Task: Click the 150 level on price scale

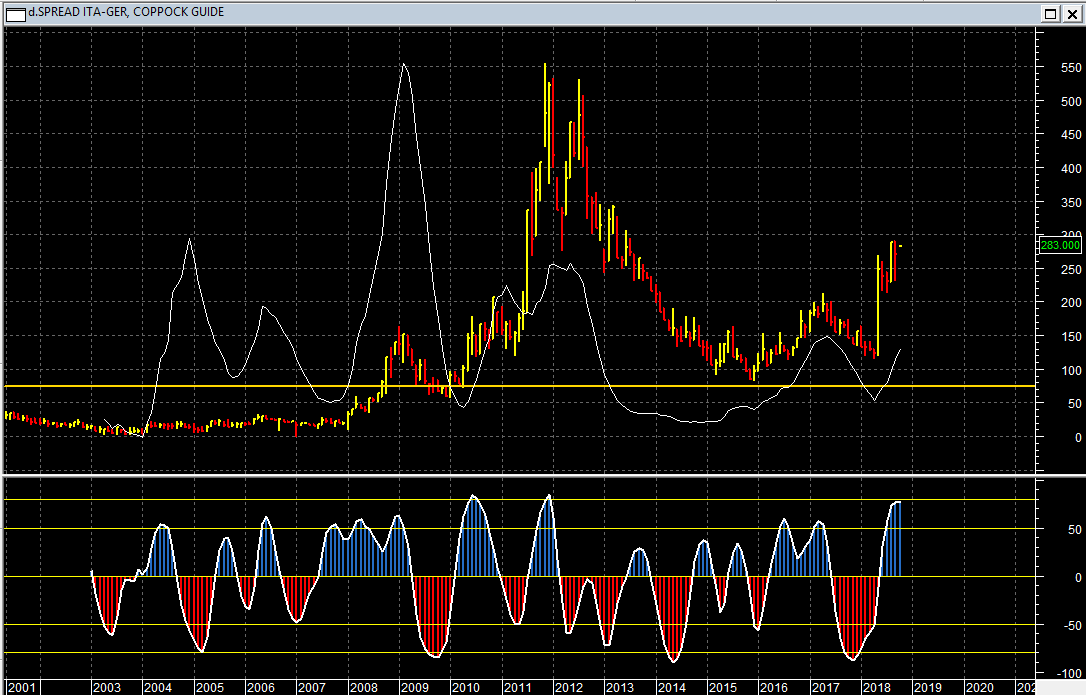Action: click(1071, 337)
